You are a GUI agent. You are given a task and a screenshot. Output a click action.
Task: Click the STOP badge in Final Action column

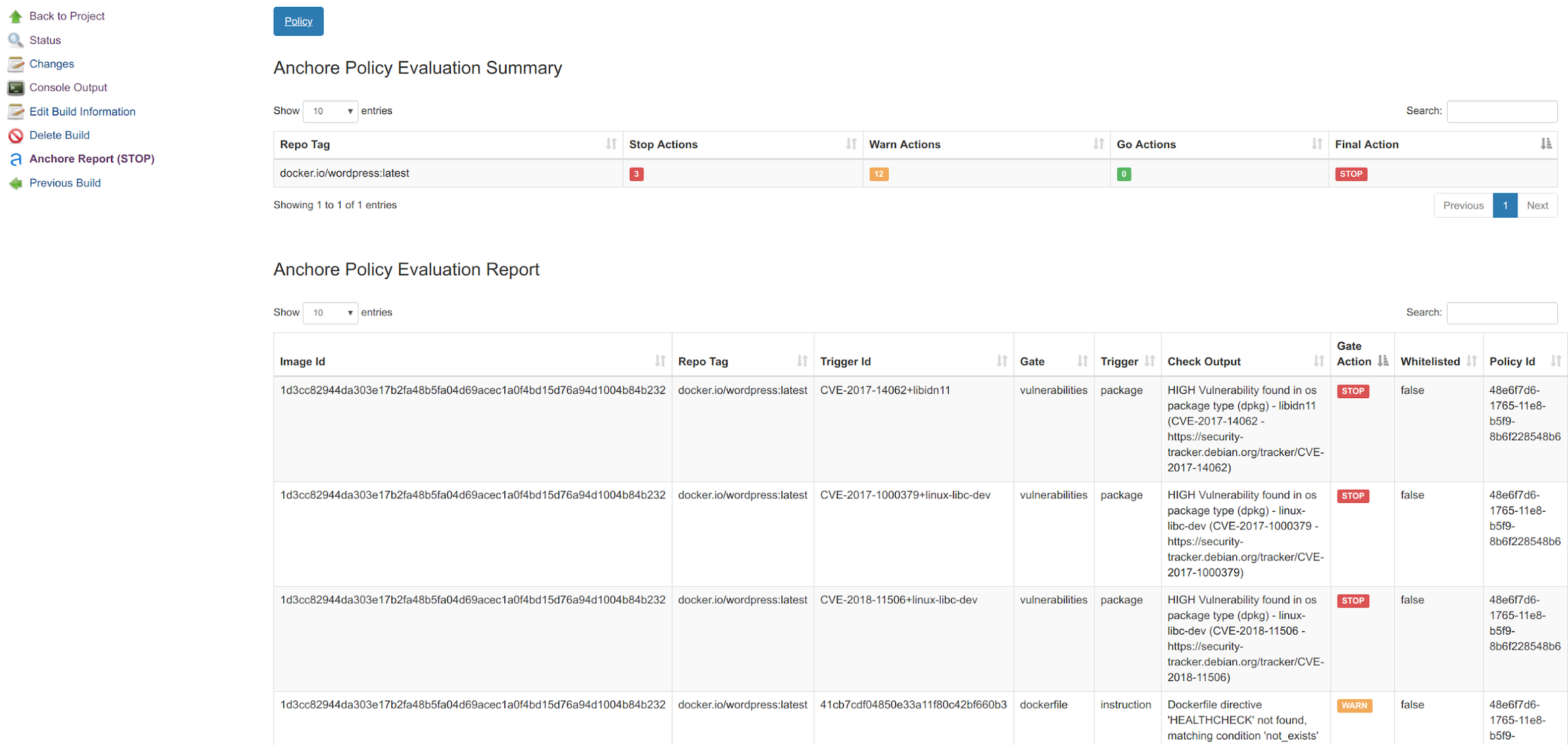(1351, 174)
